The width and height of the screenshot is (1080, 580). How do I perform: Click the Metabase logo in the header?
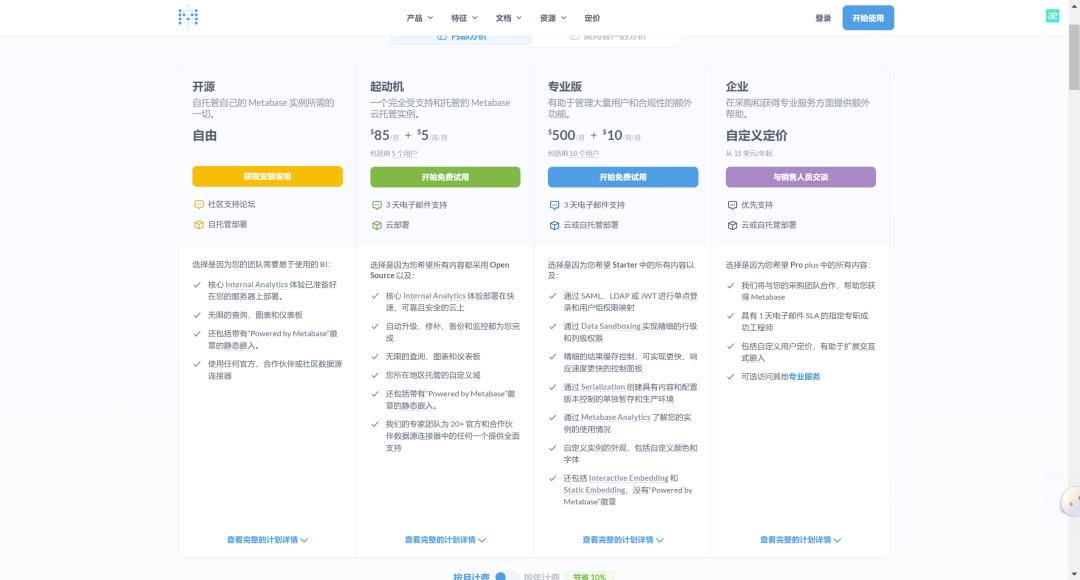point(187,17)
